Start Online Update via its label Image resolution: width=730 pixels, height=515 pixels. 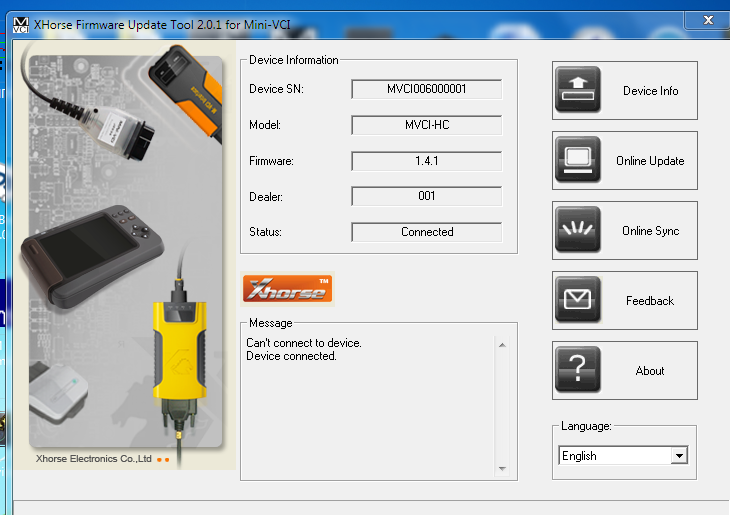[x=650, y=161]
